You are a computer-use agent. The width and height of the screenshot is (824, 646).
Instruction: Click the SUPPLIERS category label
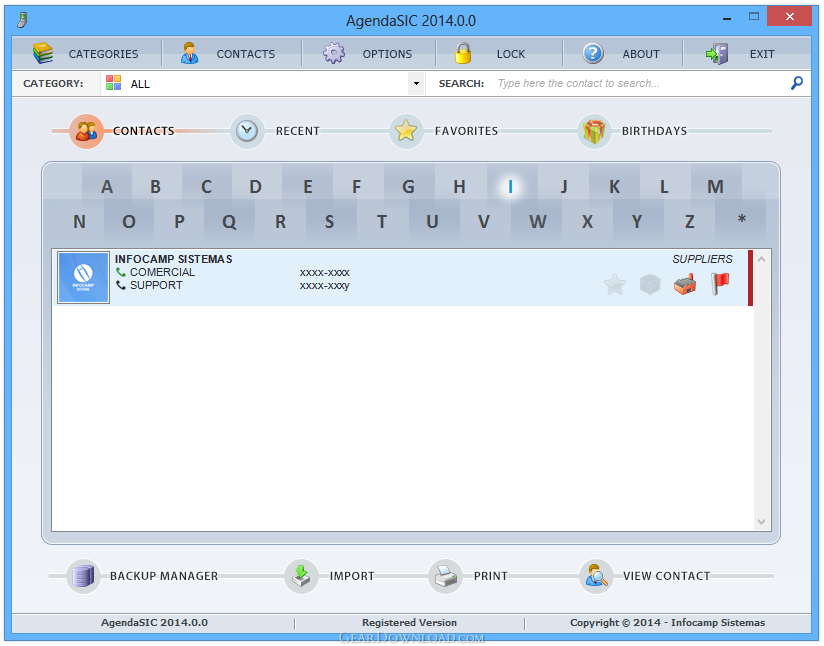coord(702,259)
